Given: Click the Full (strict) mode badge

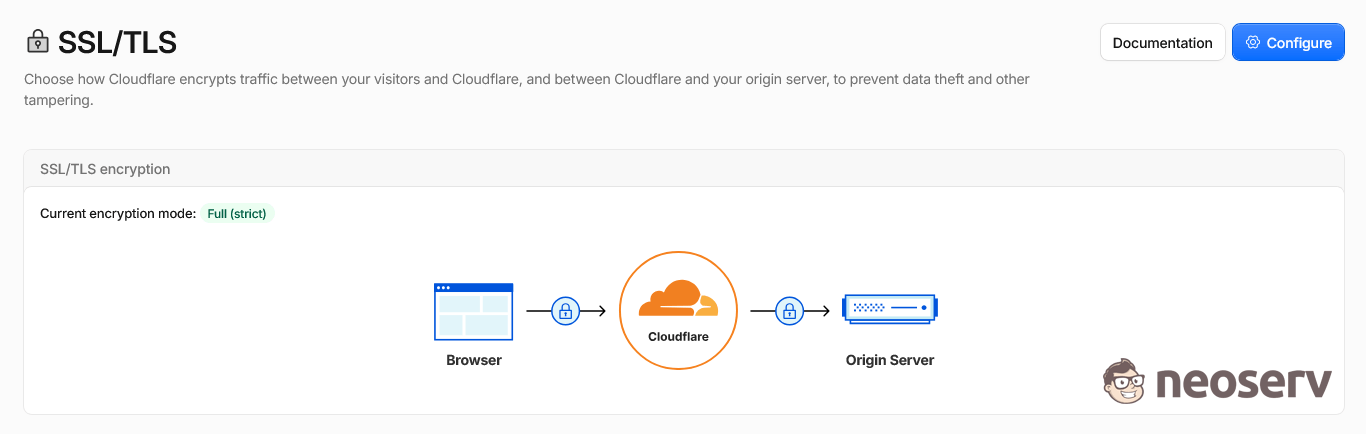Looking at the screenshot, I should (x=237, y=214).
